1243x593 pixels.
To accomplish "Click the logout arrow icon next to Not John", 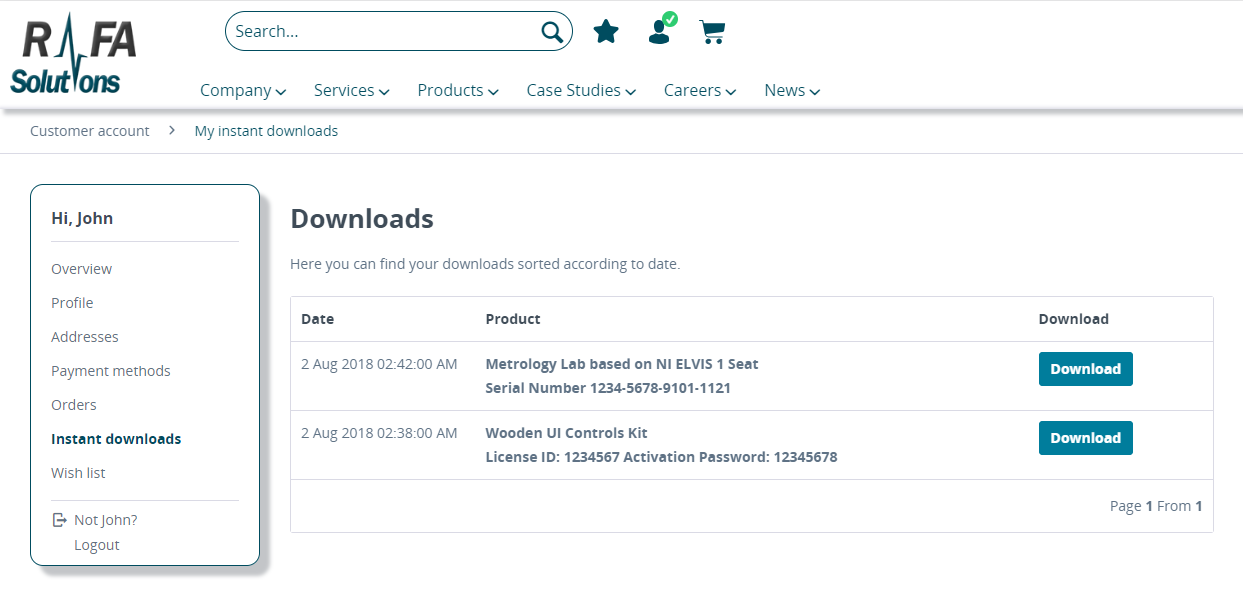I will tap(58, 519).
